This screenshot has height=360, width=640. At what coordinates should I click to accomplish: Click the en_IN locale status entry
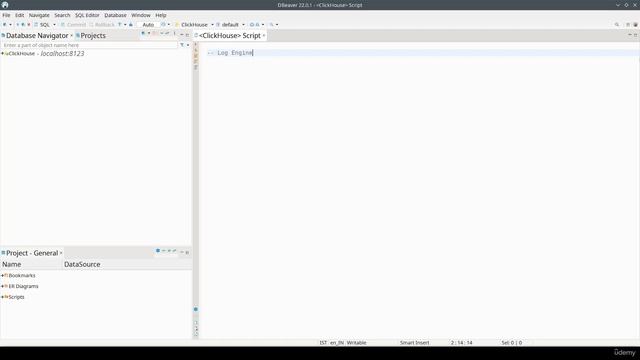[337, 343]
